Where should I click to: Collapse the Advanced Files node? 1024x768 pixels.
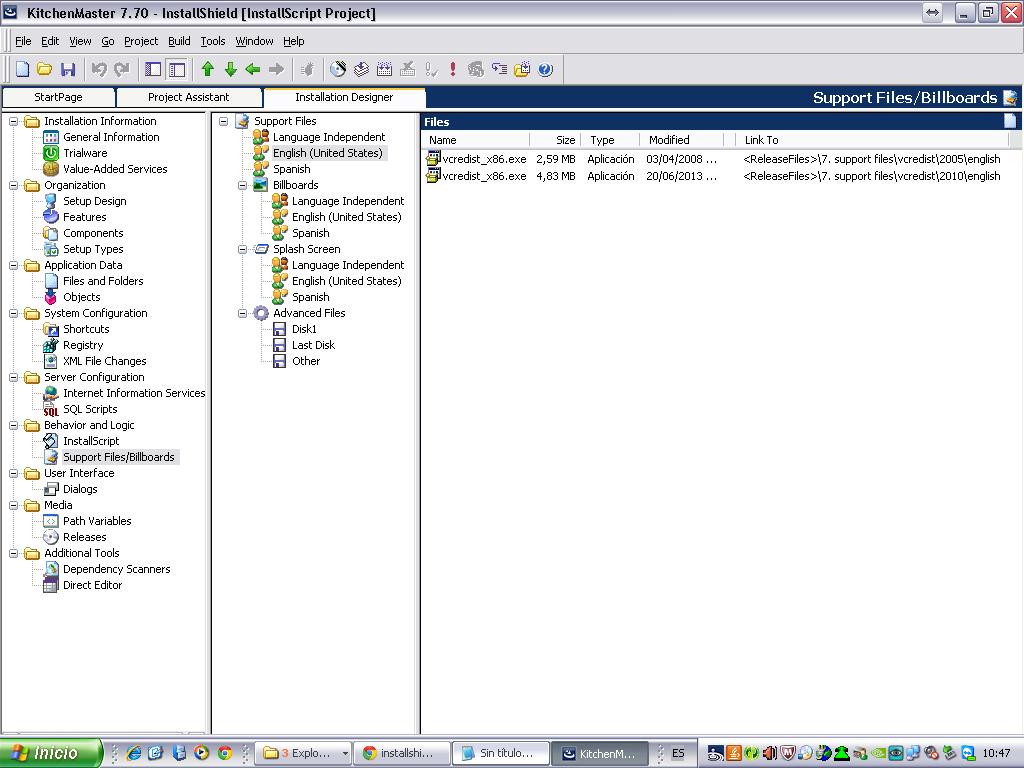242,313
